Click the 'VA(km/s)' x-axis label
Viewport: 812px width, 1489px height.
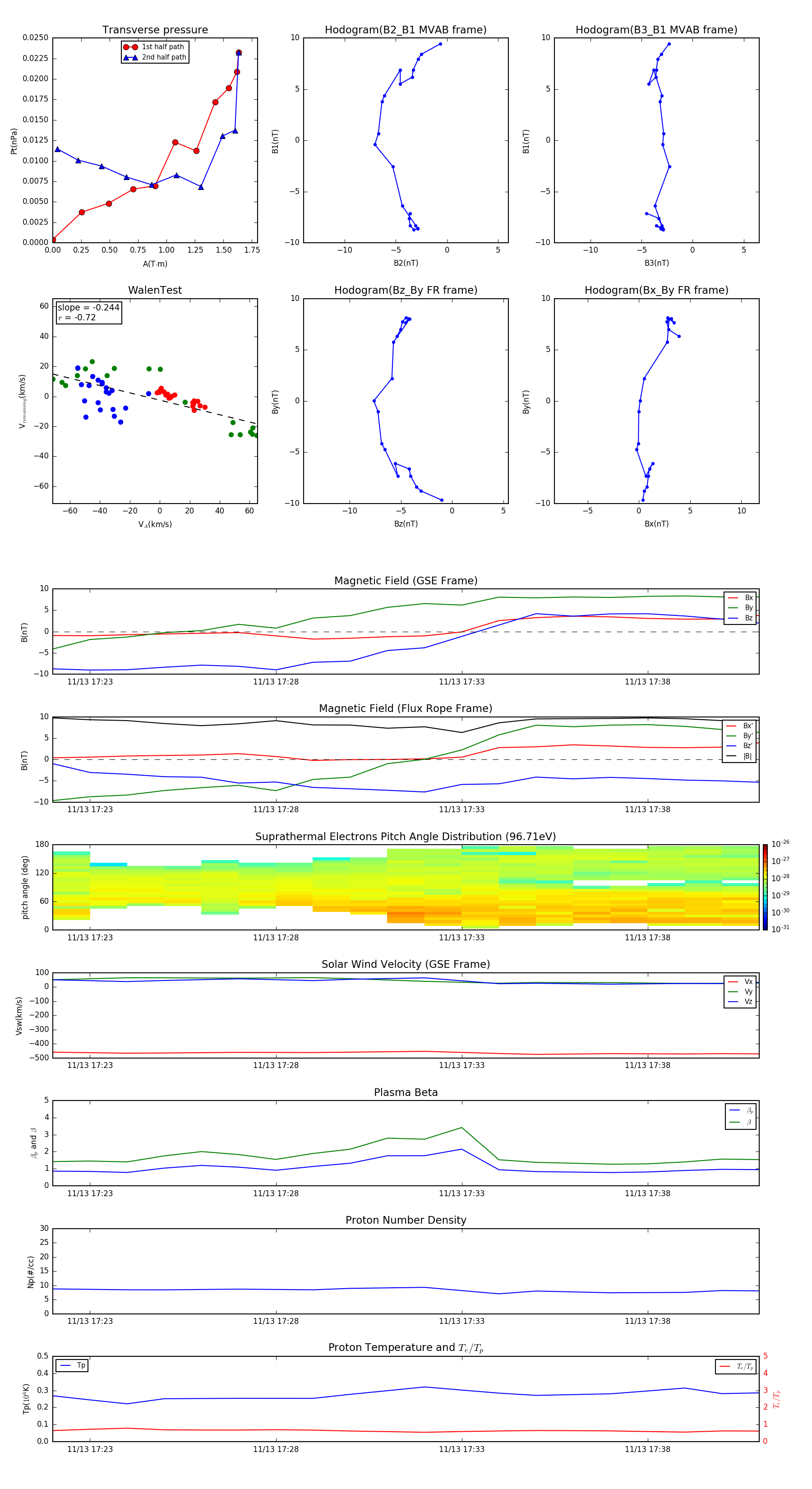(x=155, y=524)
